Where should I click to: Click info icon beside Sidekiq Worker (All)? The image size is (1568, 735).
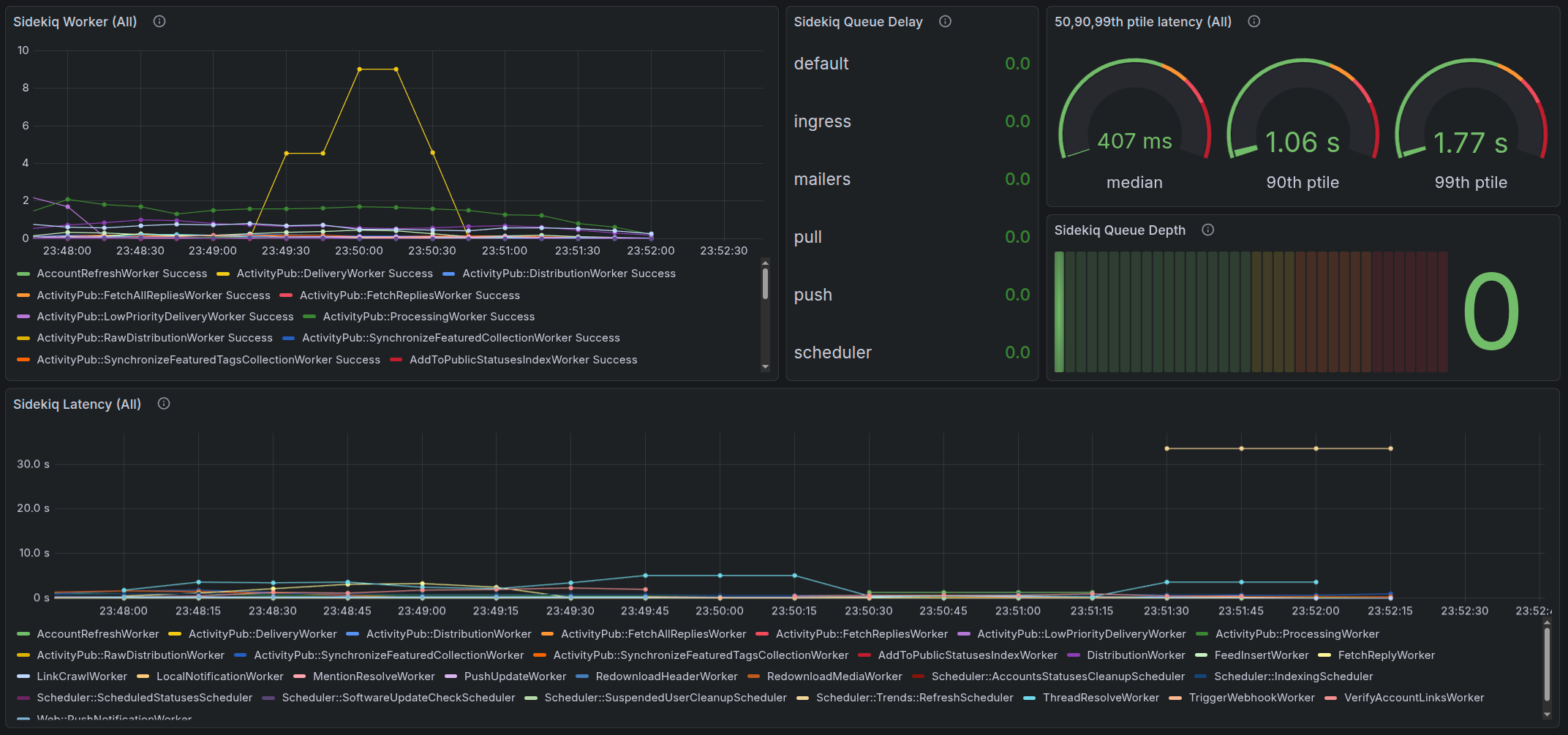pos(159,22)
